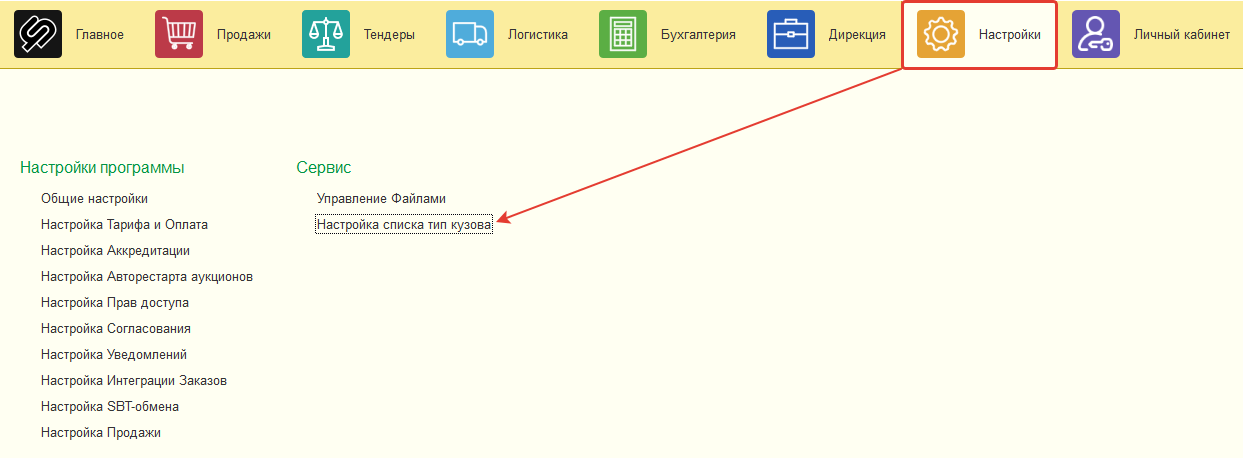Click the Логистика truck icon
Image resolution: width=1243 pixels, height=458 pixels.
(x=470, y=34)
